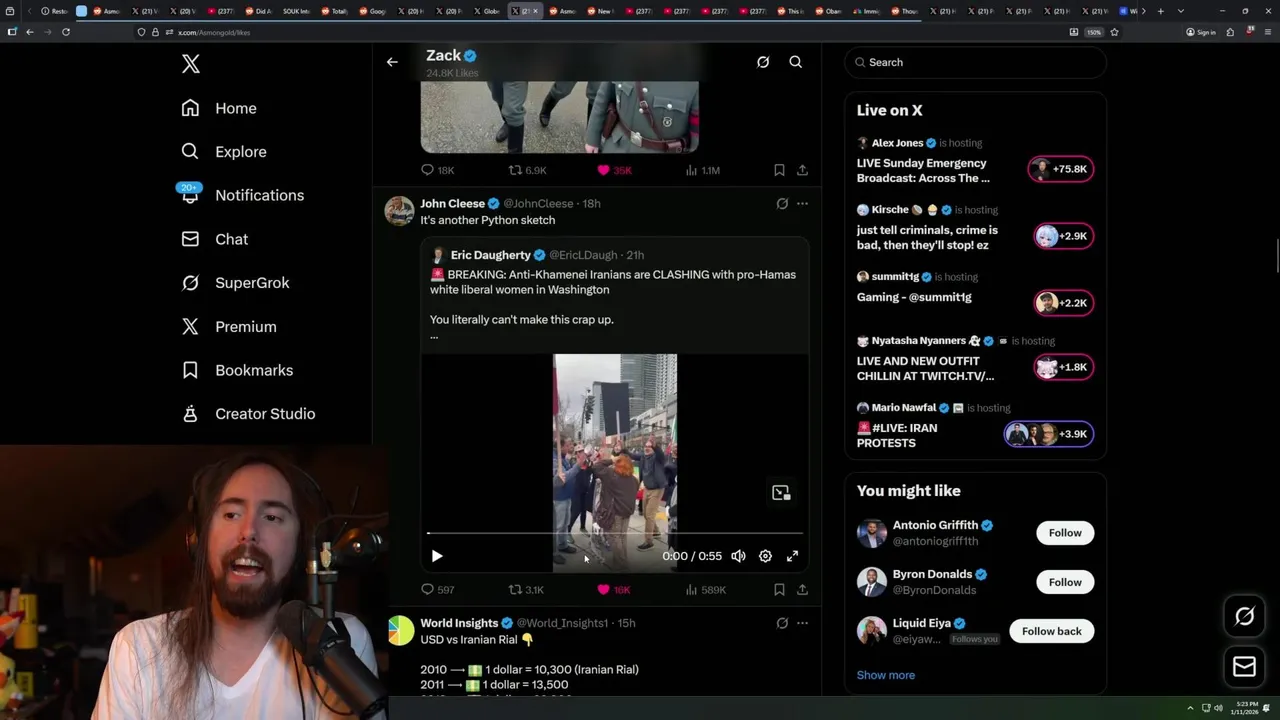Viewport: 1280px width, 720px height.
Task: Click the search icon in profile header
Action: [x=796, y=62]
